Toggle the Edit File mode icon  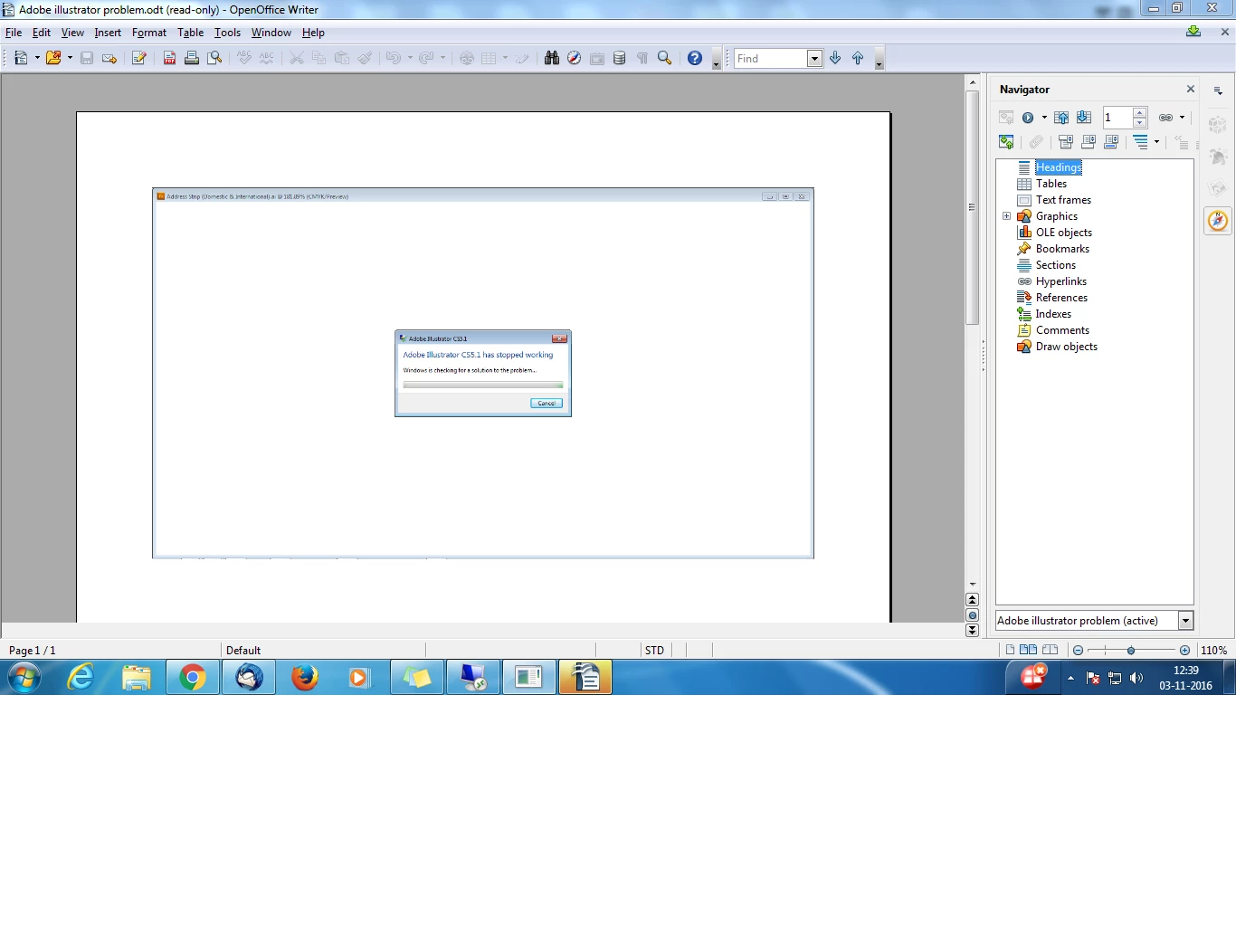[139, 58]
